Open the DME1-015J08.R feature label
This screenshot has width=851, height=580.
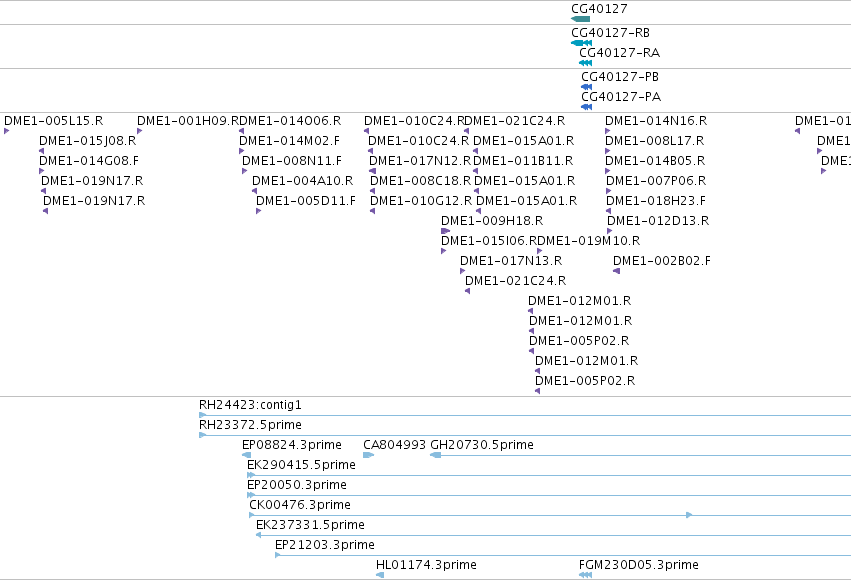click(87, 141)
